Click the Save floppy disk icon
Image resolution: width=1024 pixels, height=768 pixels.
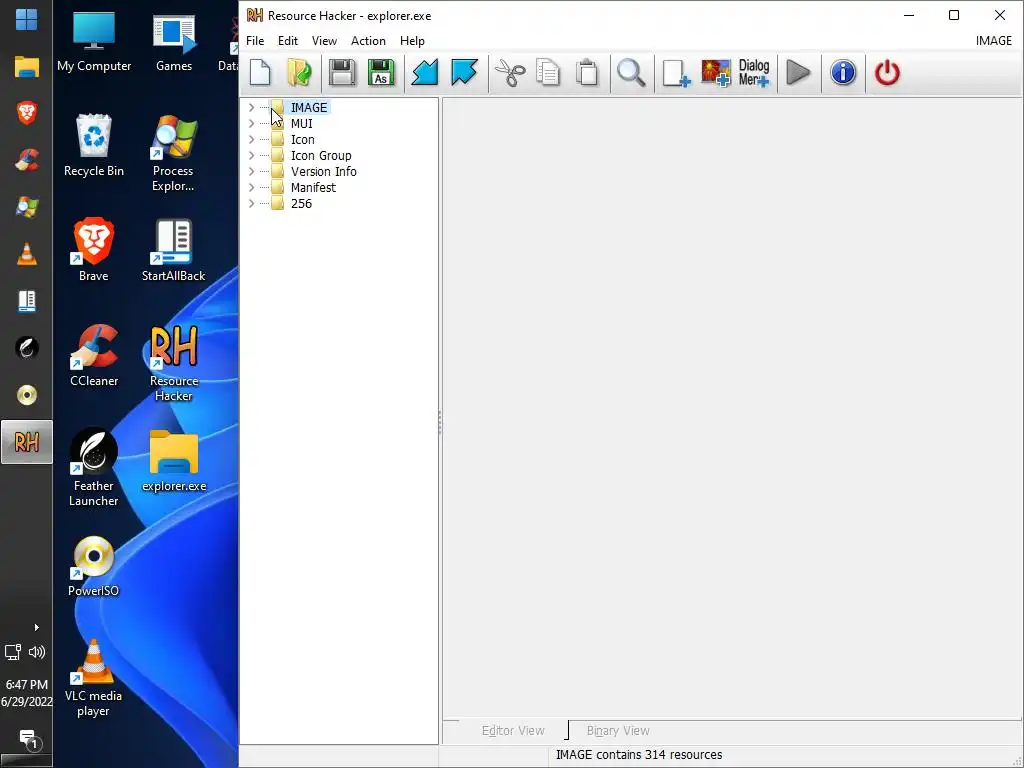coord(342,72)
